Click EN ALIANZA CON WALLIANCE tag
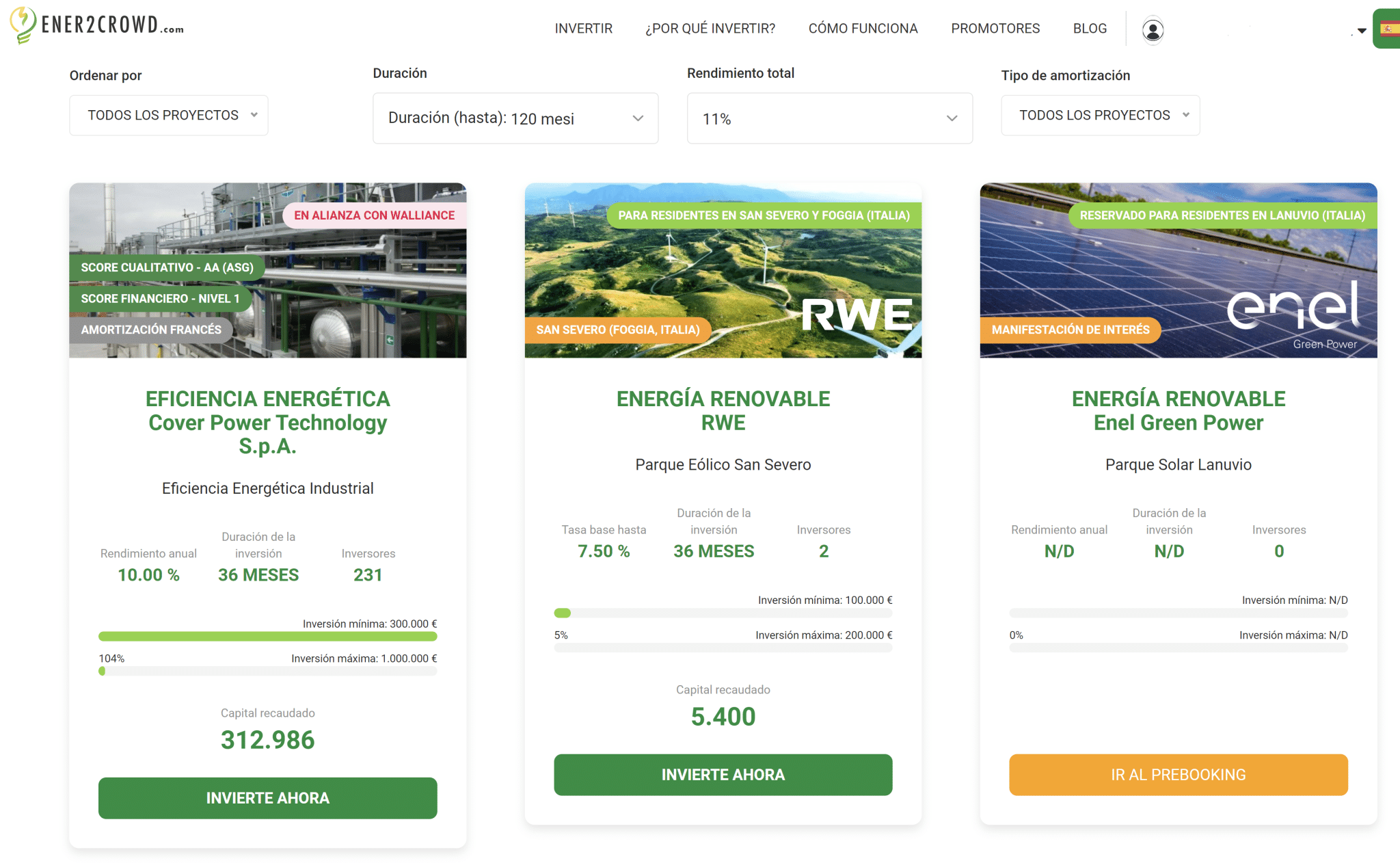Image resolution: width=1400 pixels, height=863 pixels. tap(375, 215)
